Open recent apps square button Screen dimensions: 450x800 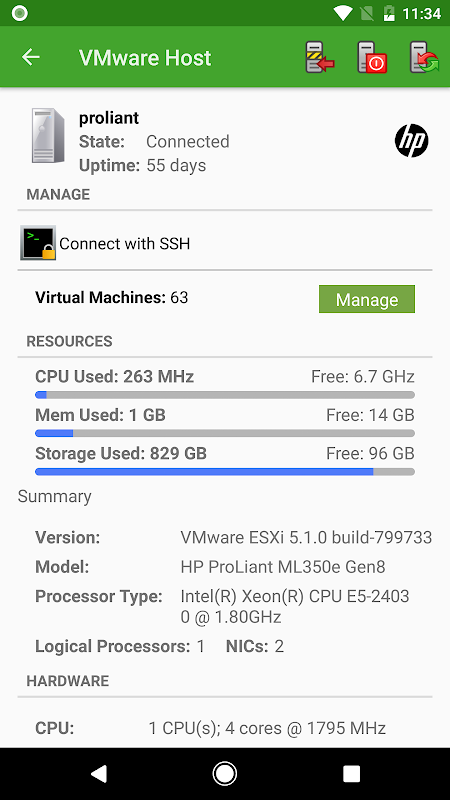352,773
